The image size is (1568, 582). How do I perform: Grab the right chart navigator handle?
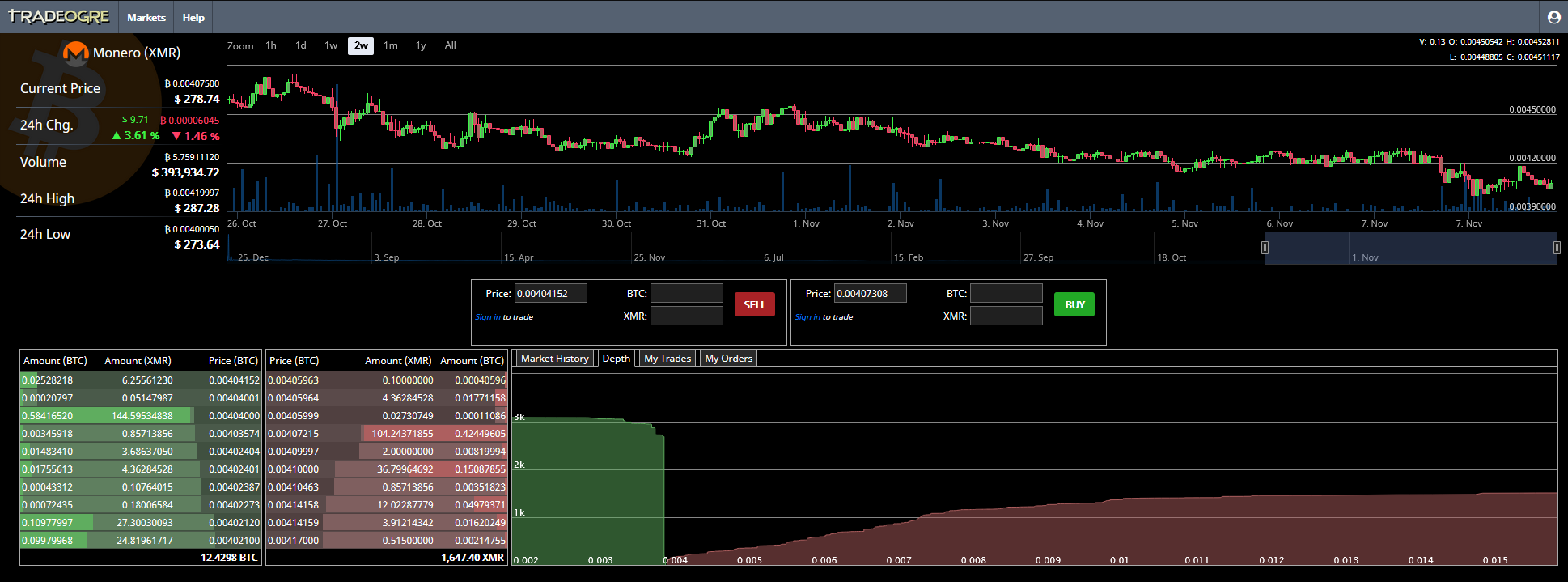coord(1556,248)
